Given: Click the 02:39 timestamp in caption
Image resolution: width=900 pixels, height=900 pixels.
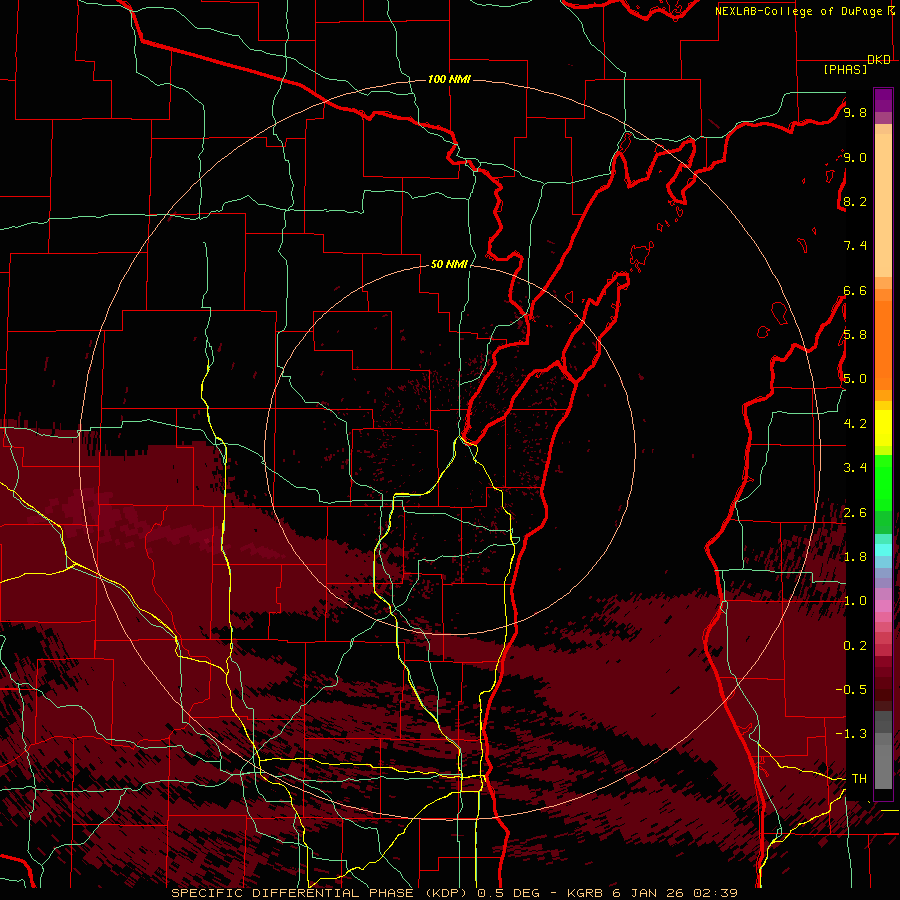Looking at the screenshot, I should [715, 893].
